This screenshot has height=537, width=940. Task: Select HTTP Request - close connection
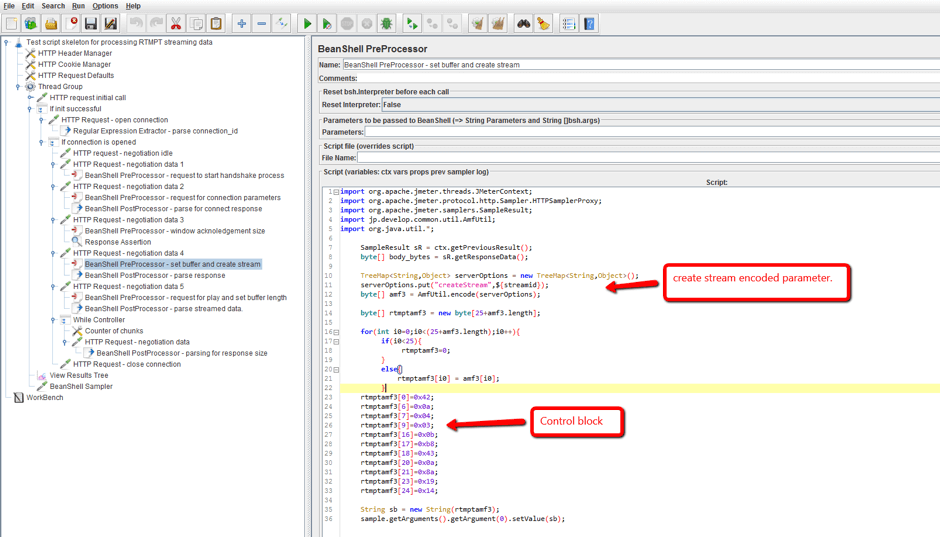tap(126, 364)
